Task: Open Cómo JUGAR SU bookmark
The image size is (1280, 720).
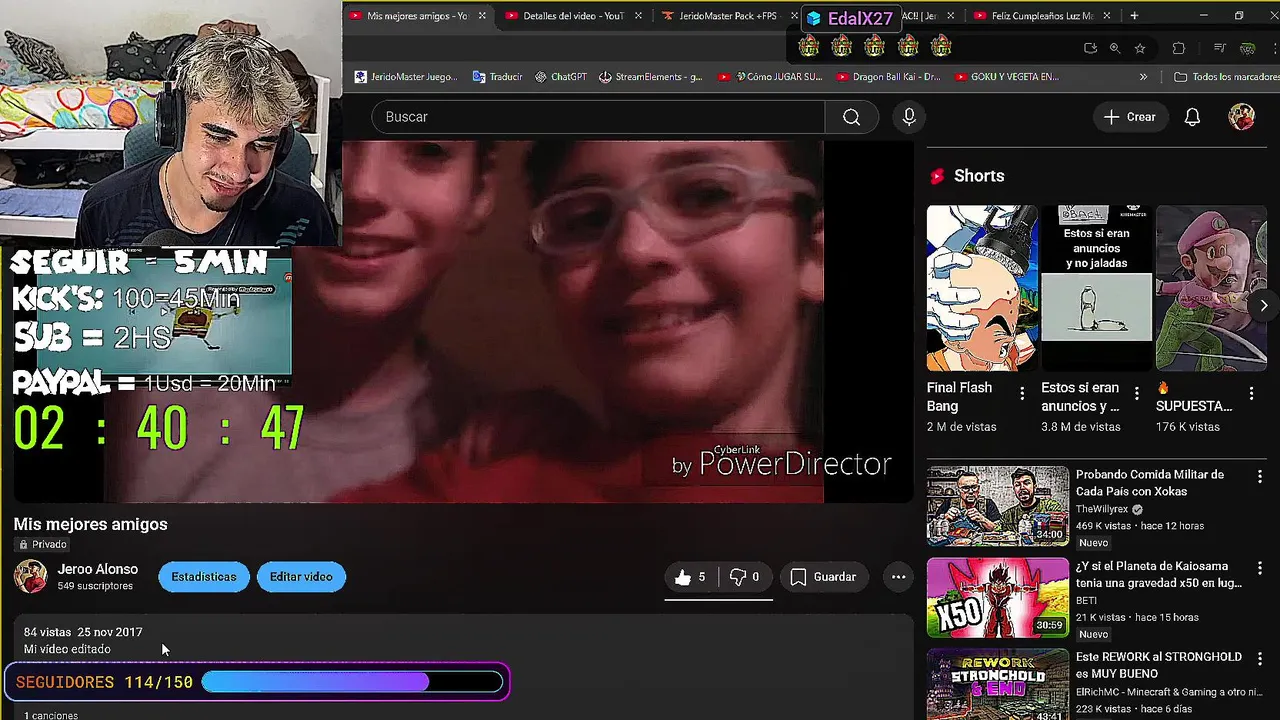Action: 770,77
